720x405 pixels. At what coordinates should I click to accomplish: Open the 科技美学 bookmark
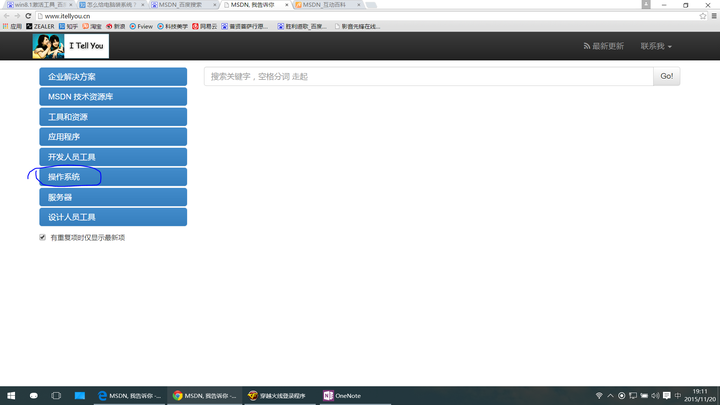pos(173,26)
